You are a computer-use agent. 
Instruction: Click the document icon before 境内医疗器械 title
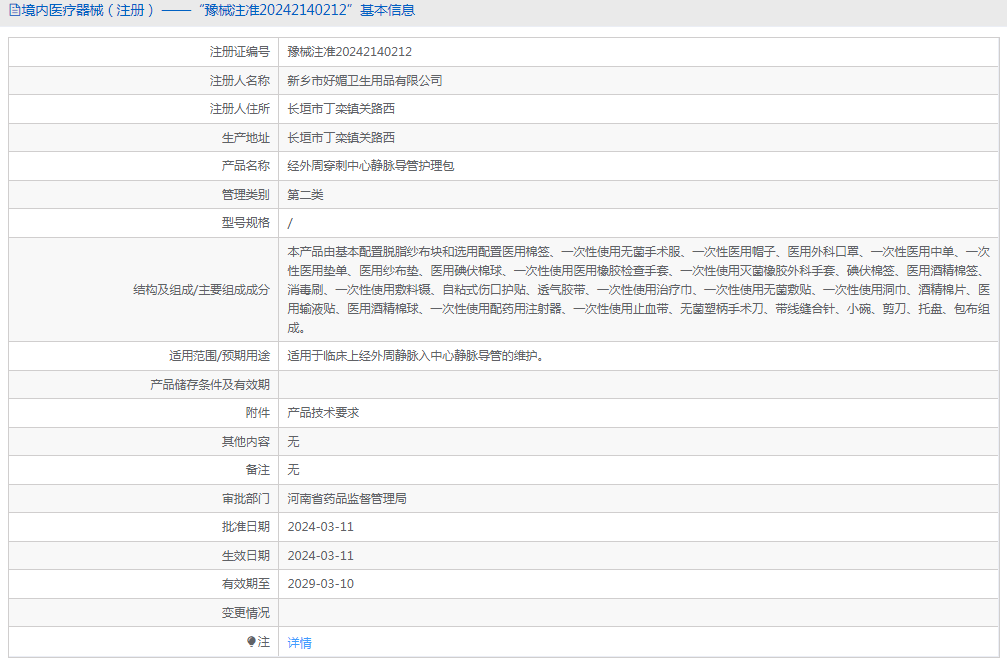tap(14, 10)
